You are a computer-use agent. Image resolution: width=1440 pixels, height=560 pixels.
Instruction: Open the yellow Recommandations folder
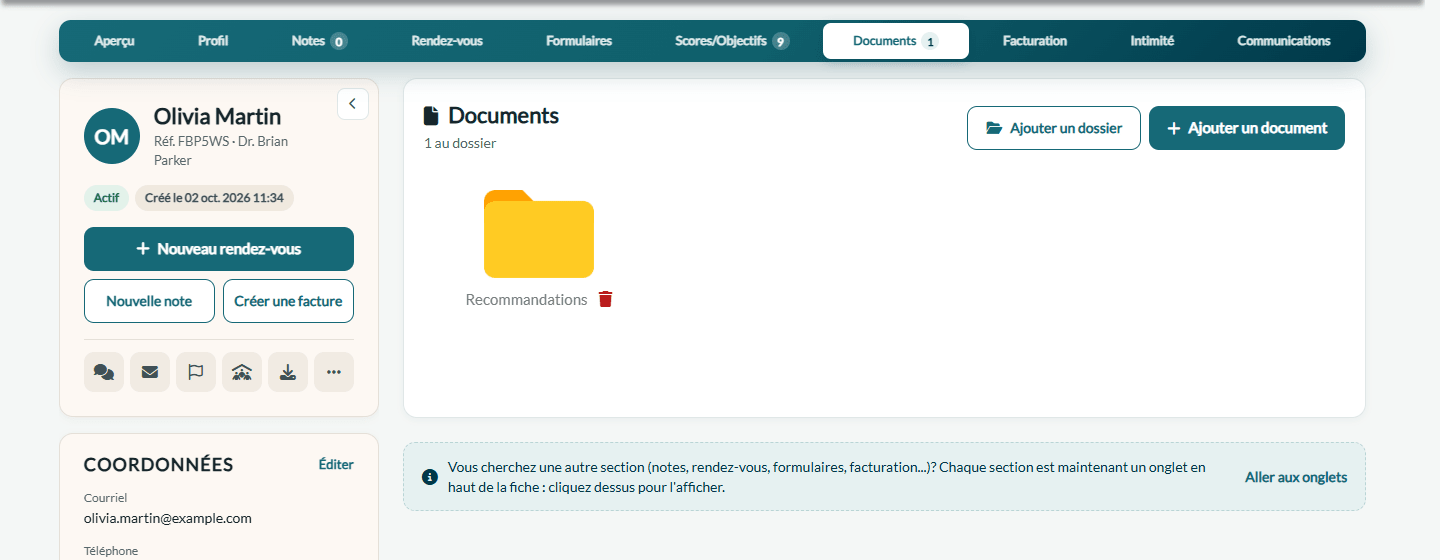click(x=539, y=234)
